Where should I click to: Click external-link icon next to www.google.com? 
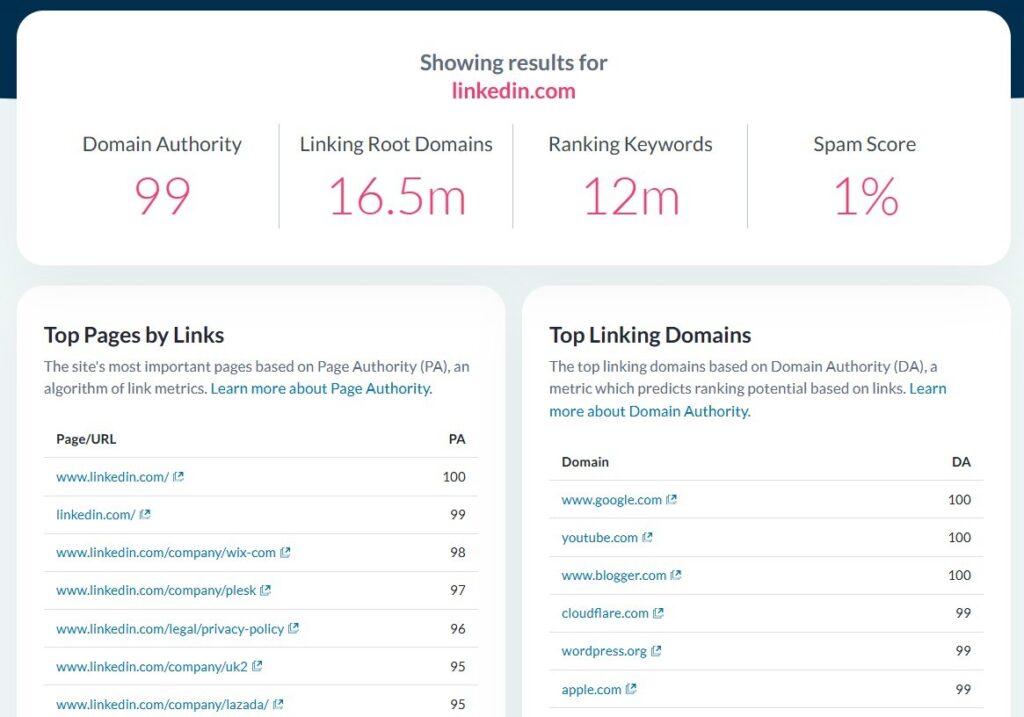[x=672, y=500]
